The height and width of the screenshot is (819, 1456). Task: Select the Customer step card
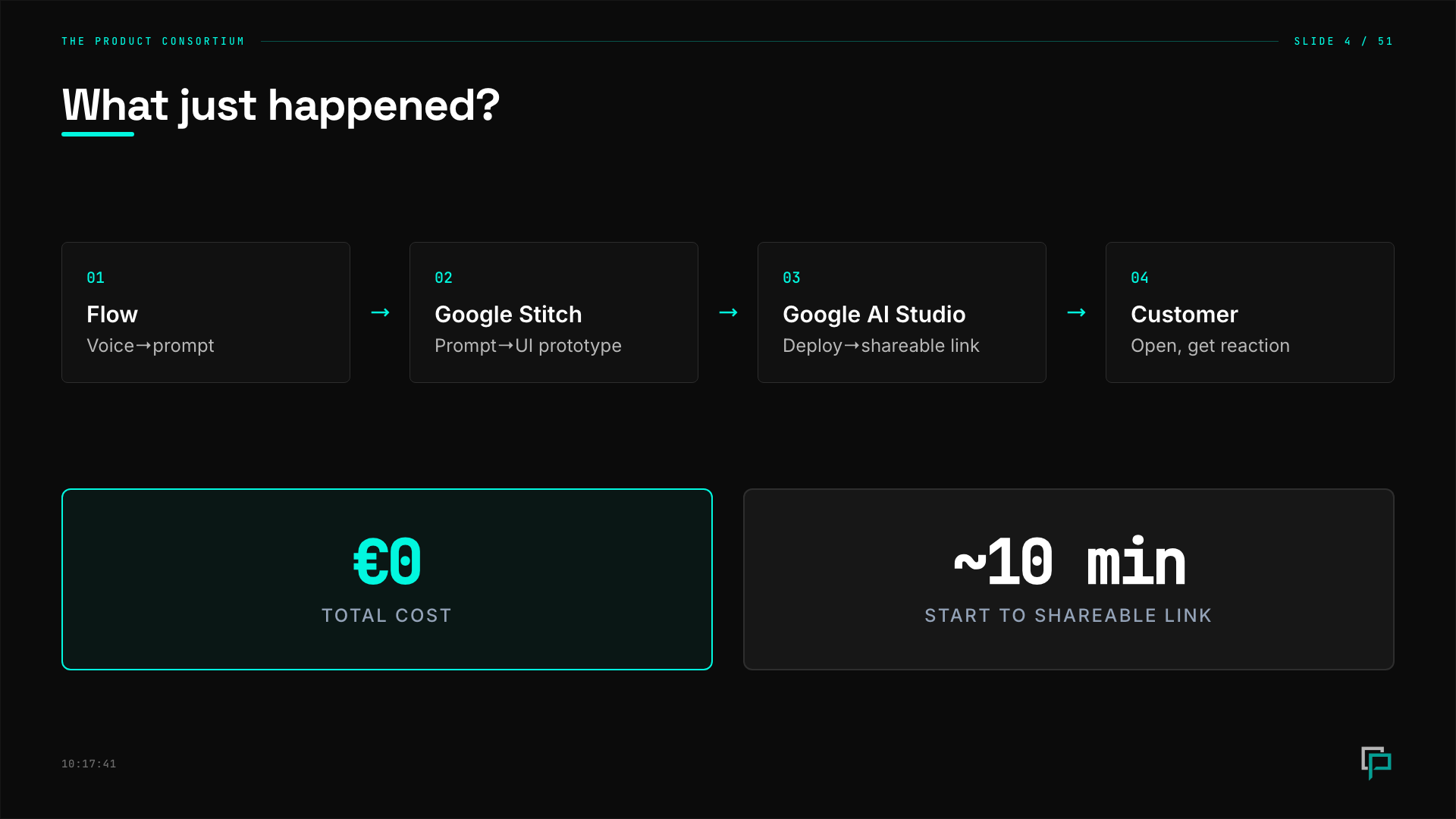(x=1250, y=312)
